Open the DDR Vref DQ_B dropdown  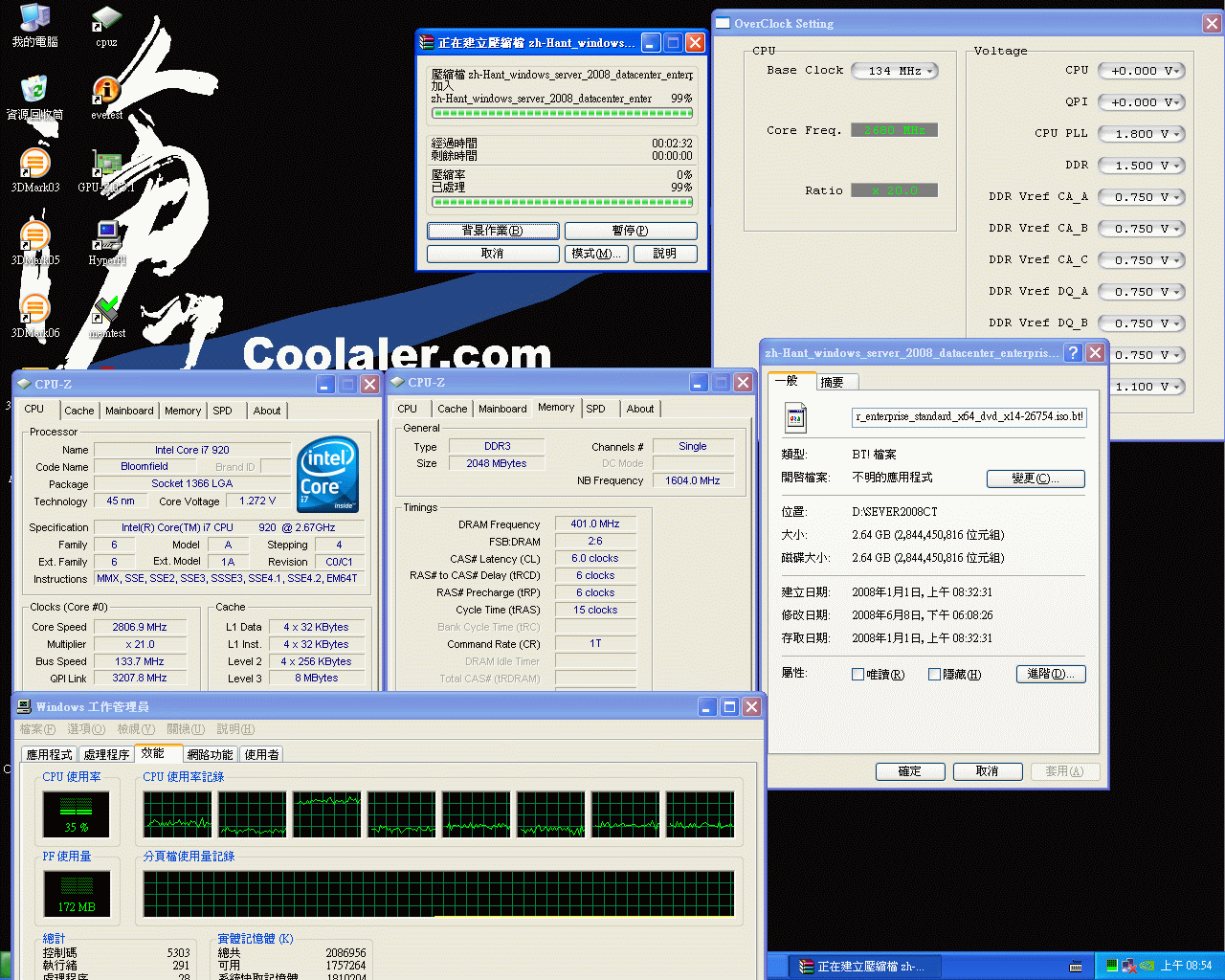pos(1142,323)
